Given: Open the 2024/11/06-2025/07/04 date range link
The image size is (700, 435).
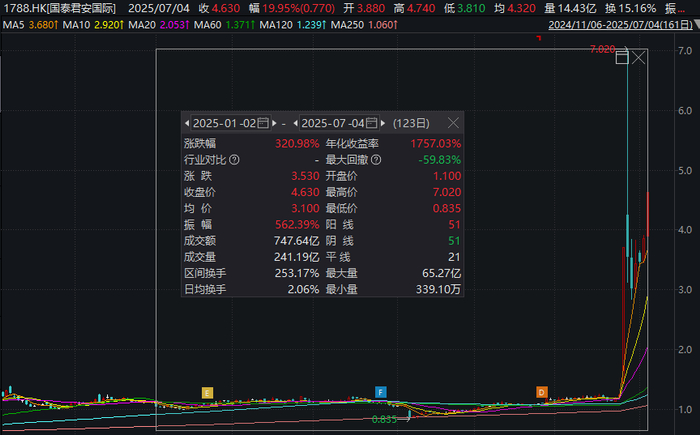Looking at the screenshot, I should 620,25.
